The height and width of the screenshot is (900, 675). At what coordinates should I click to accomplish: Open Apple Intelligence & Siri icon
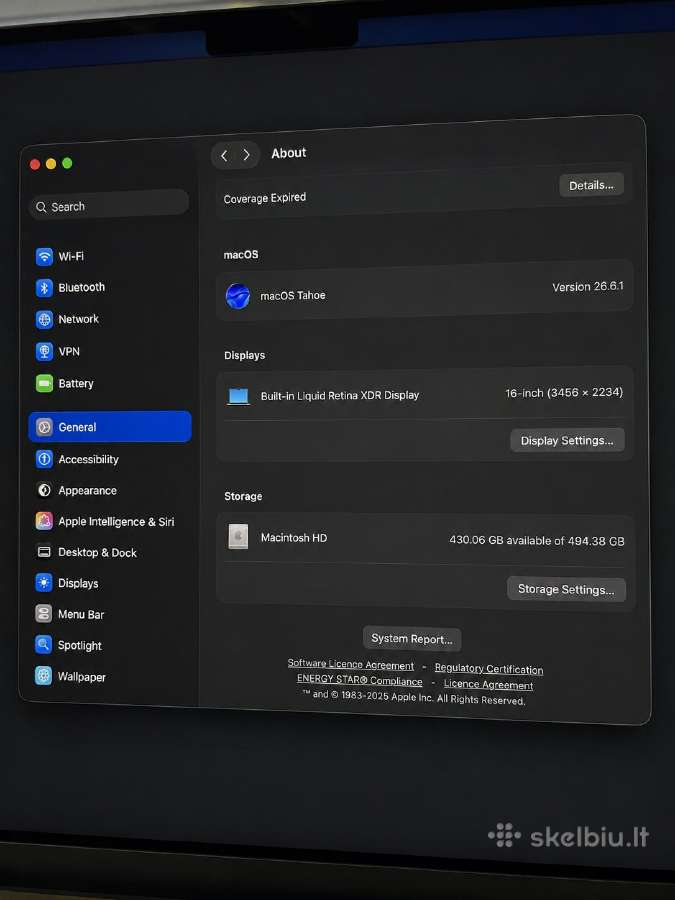(44, 521)
